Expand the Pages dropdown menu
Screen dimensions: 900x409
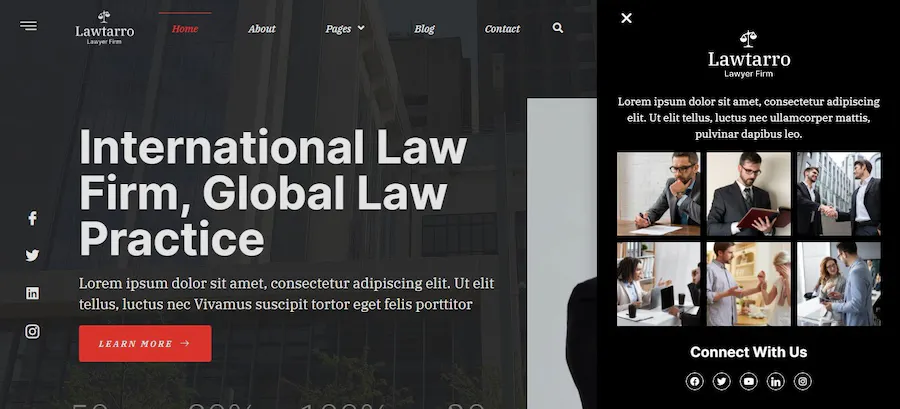344,28
